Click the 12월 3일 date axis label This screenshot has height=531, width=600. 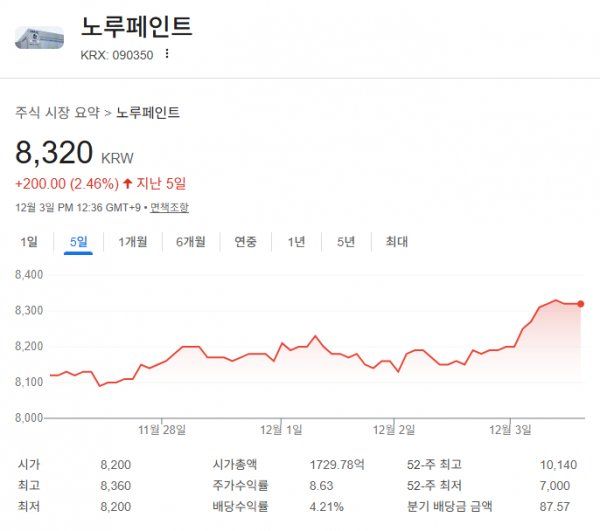pyautogui.click(x=511, y=430)
